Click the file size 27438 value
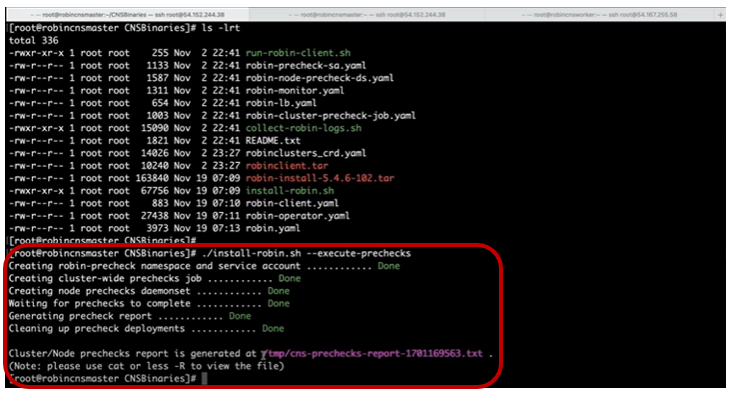The width and height of the screenshot is (731, 396). coord(155,216)
